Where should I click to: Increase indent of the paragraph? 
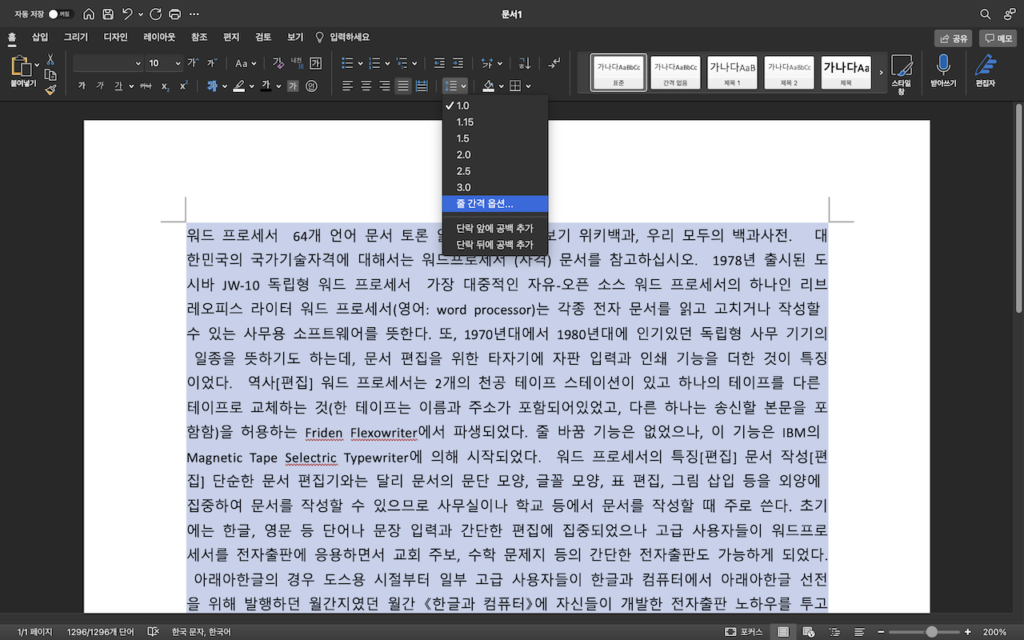(x=458, y=63)
